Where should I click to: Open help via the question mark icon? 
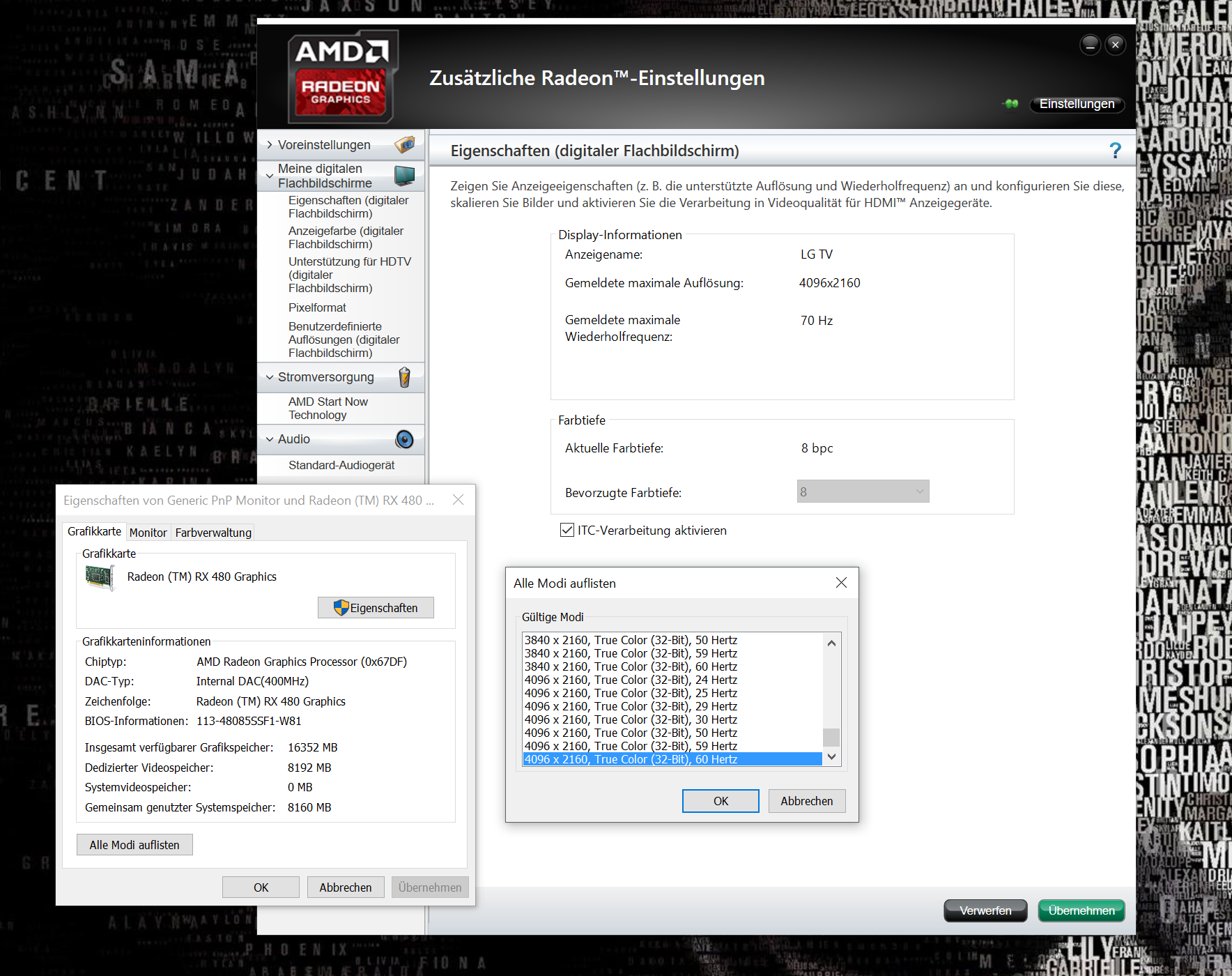pyautogui.click(x=1115, y=151)
